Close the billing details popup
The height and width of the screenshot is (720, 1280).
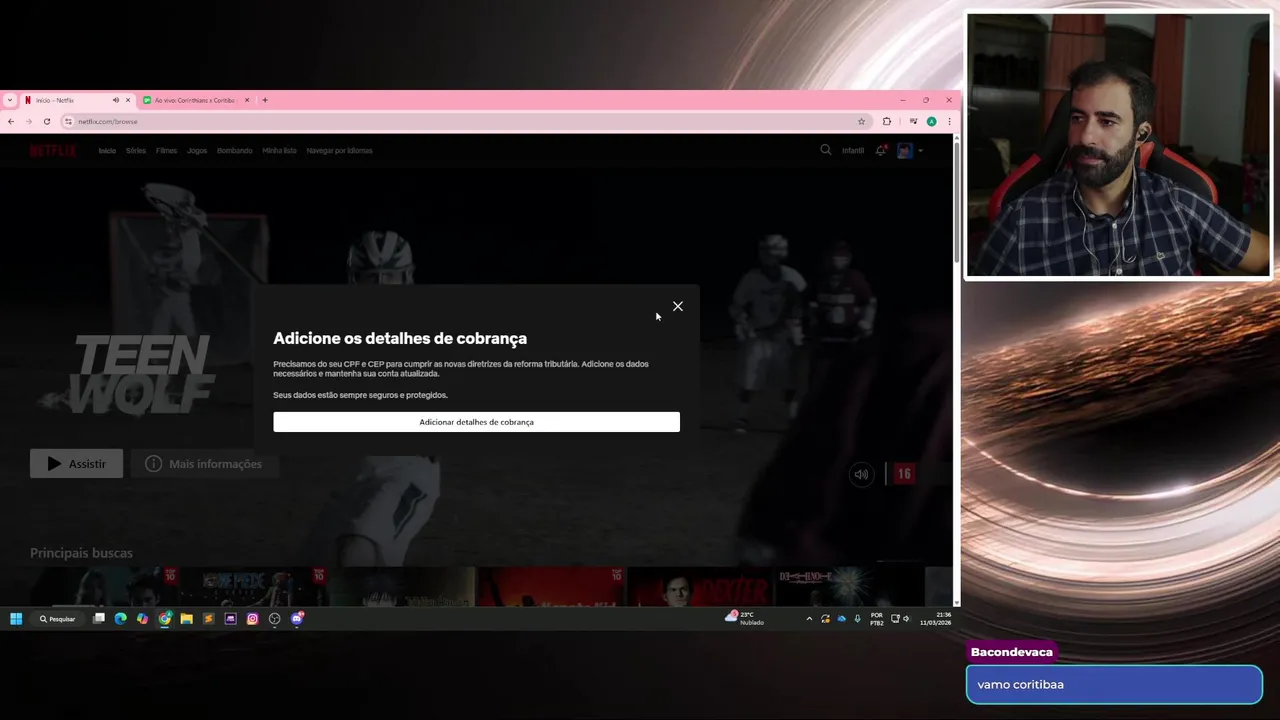click(678, 306)
